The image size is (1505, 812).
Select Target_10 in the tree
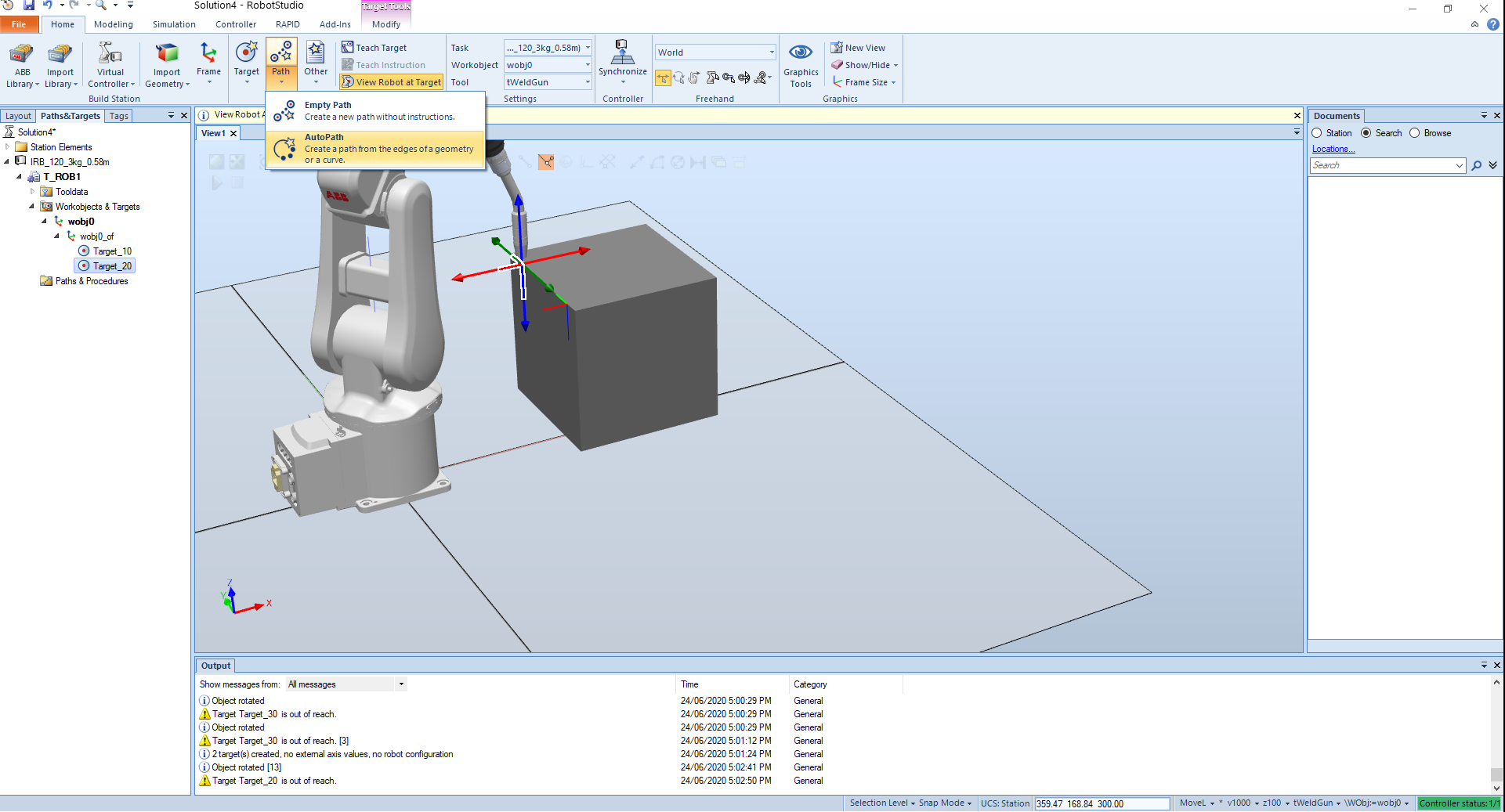(x=112, y=251)
